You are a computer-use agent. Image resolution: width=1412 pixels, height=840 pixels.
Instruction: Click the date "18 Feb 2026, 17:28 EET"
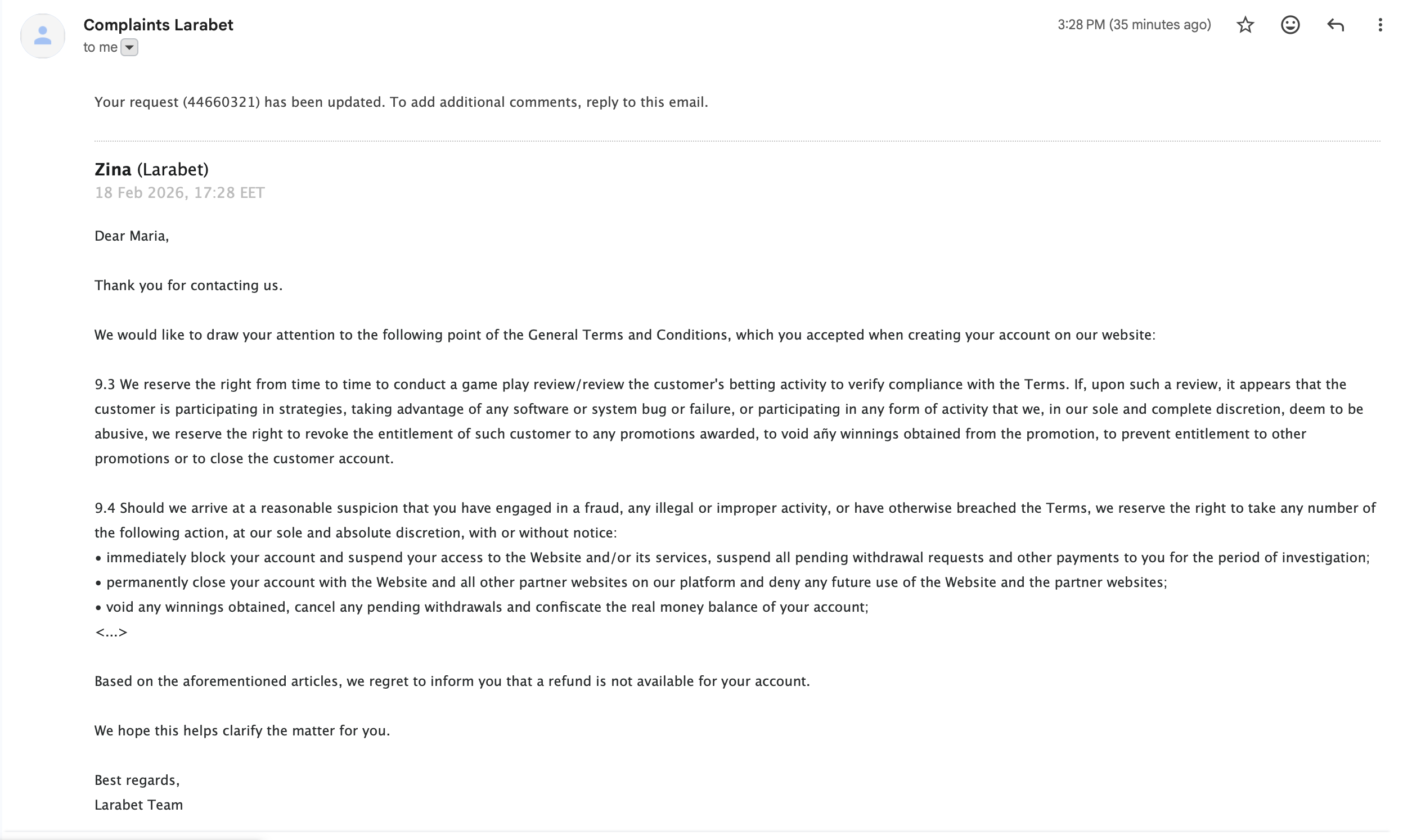(179, 193)
